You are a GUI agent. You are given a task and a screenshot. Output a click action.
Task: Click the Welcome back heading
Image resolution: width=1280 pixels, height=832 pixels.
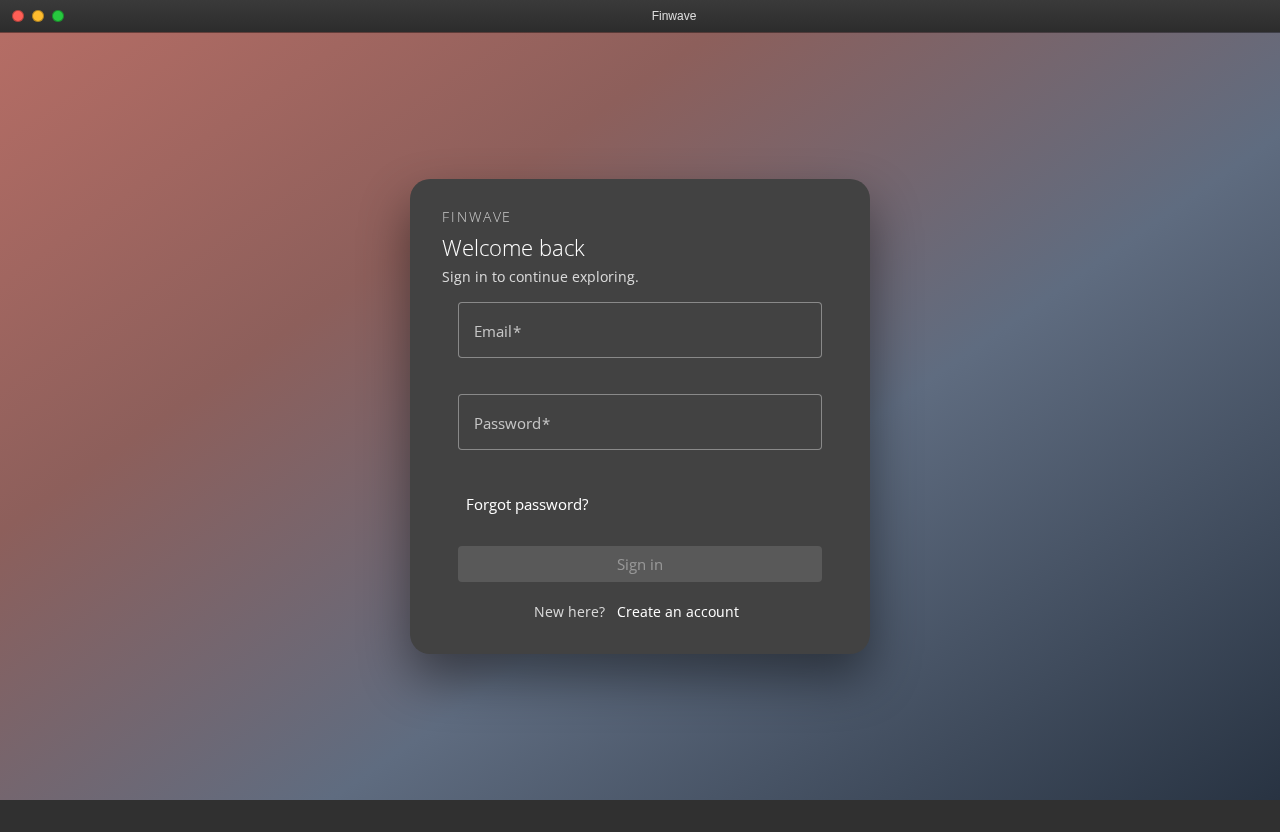513,248
